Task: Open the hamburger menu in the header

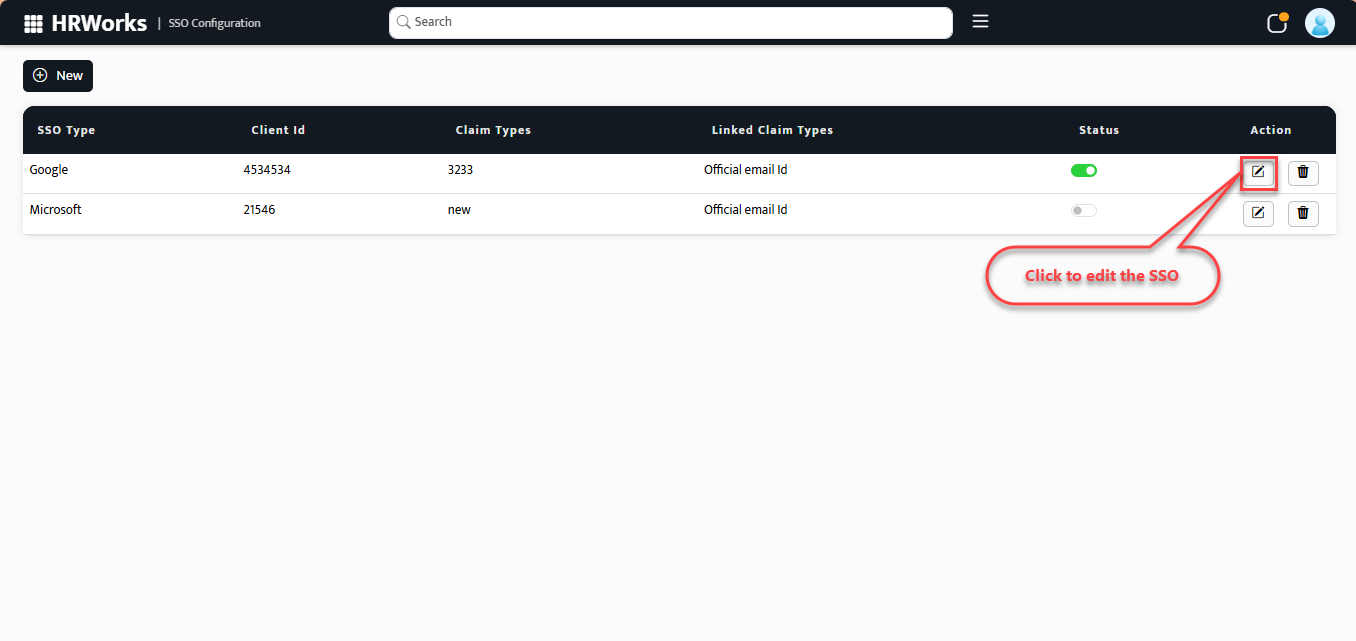Action: 980,20
